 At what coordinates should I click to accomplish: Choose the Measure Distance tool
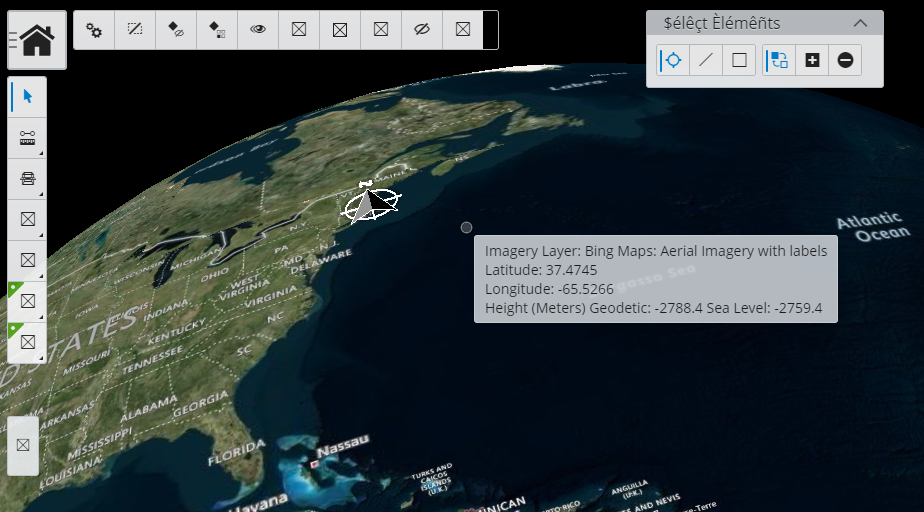coord(27,137)
